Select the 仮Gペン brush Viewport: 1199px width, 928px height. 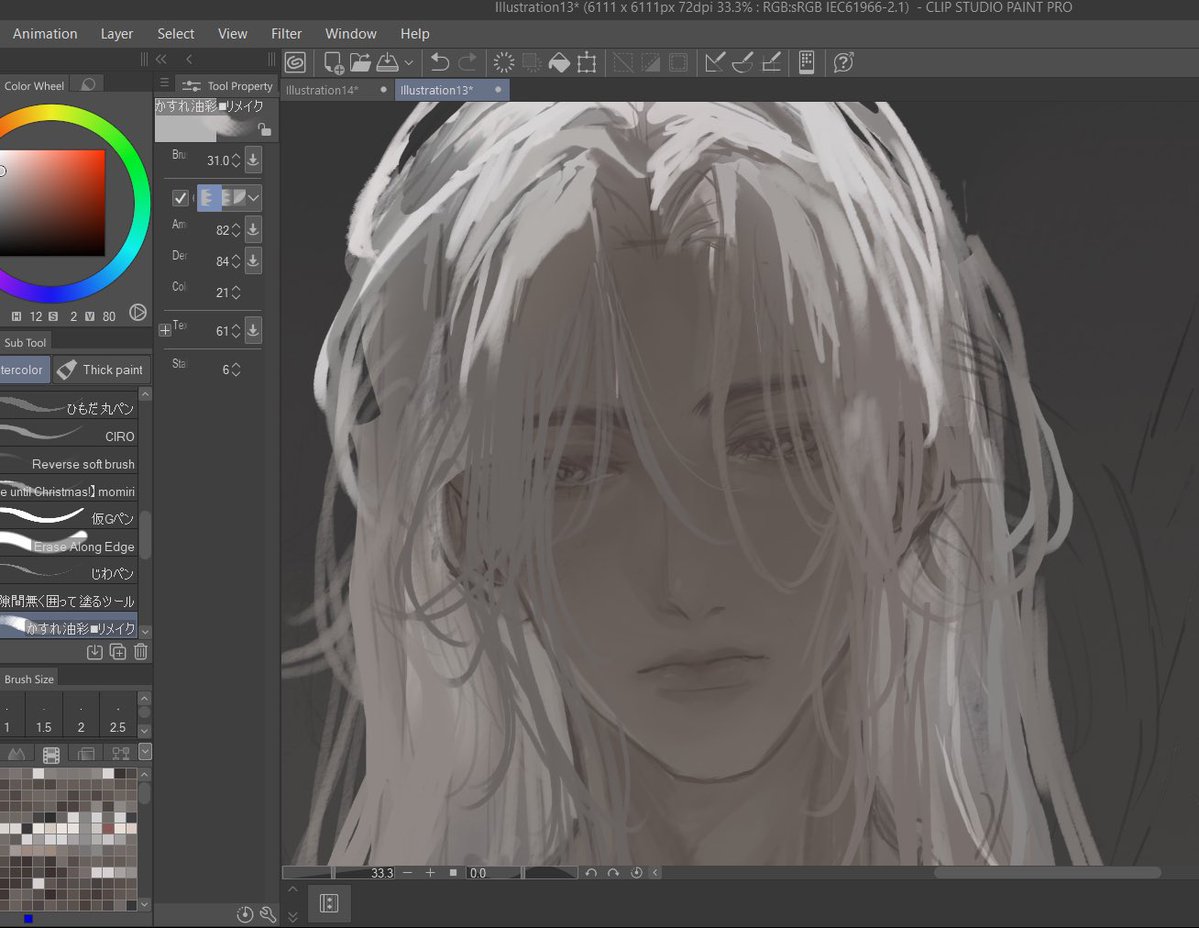click(x=69, y=518)
